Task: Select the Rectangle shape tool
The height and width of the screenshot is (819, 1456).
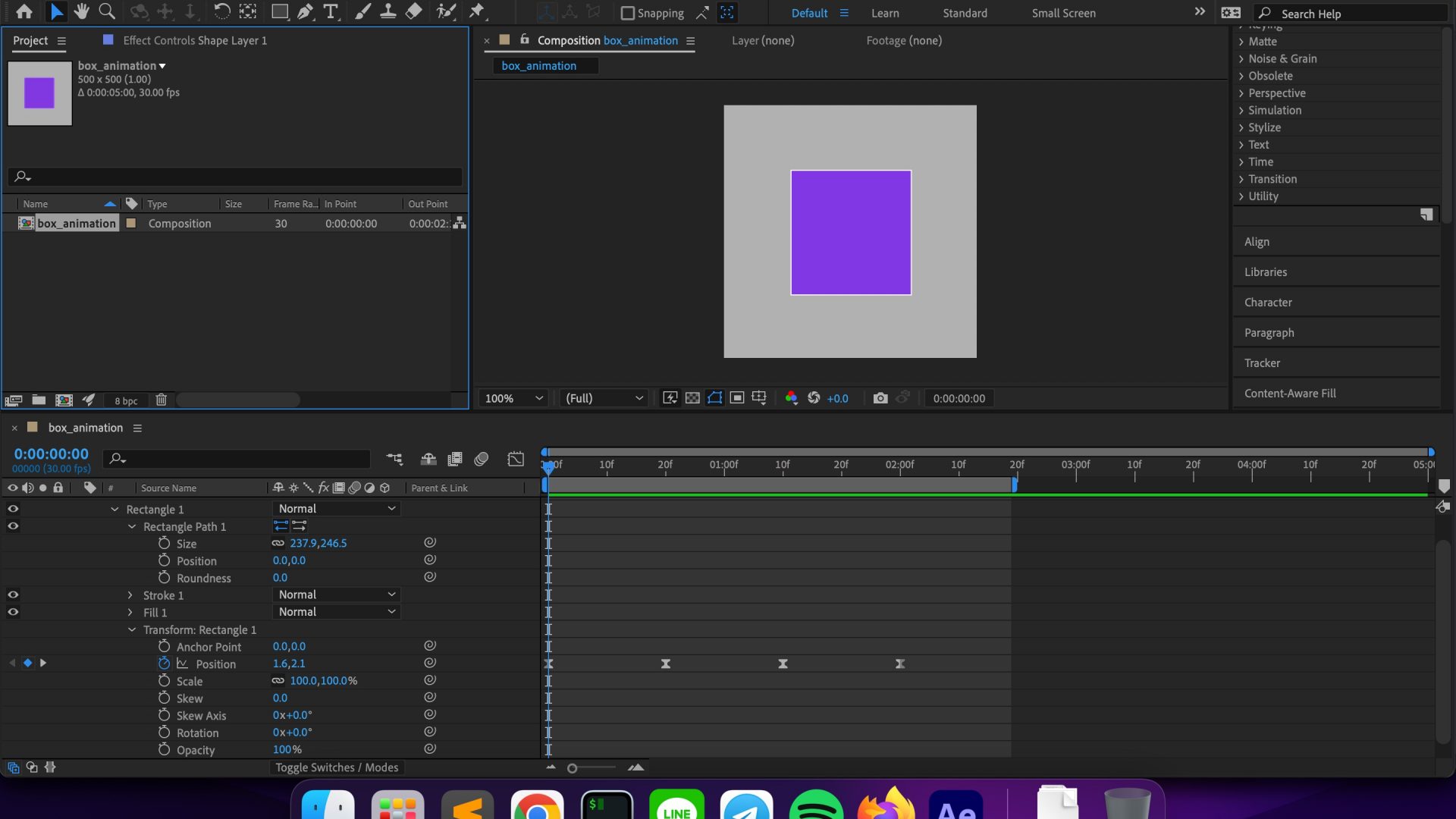Action: click(280, 11)
